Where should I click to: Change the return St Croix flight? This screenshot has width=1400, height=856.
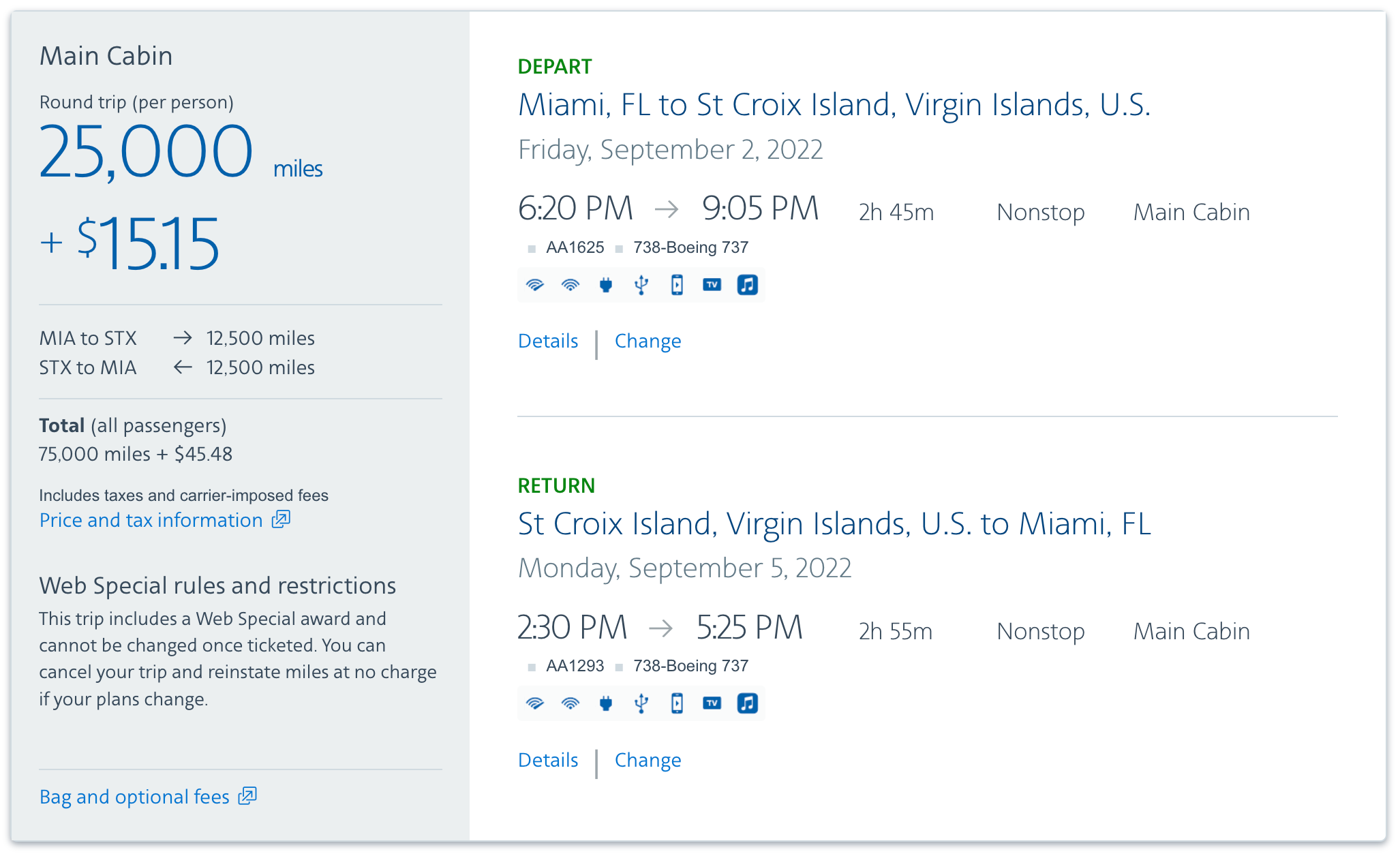pos(648,760)
